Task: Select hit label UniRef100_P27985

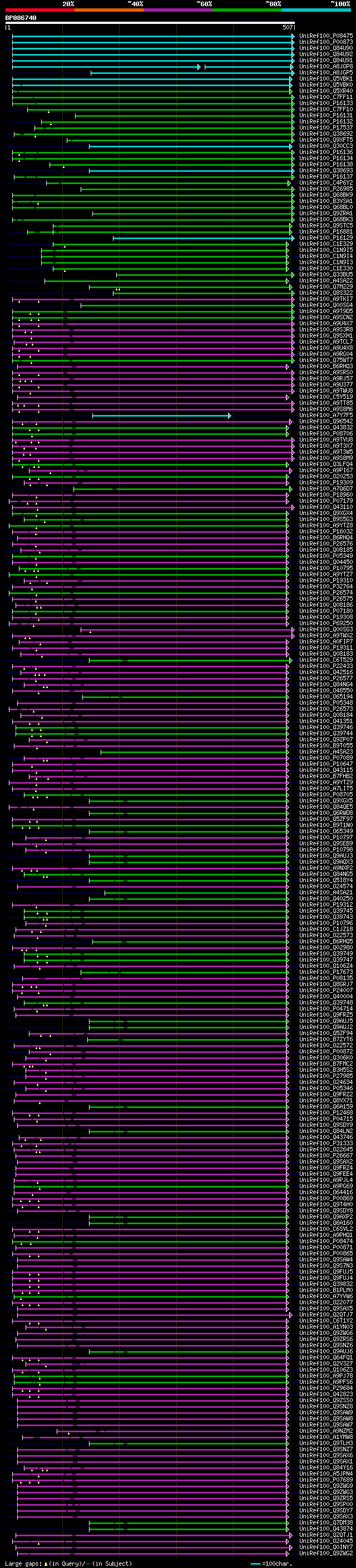Action: pyautogui.click(x=326, y=1076)
